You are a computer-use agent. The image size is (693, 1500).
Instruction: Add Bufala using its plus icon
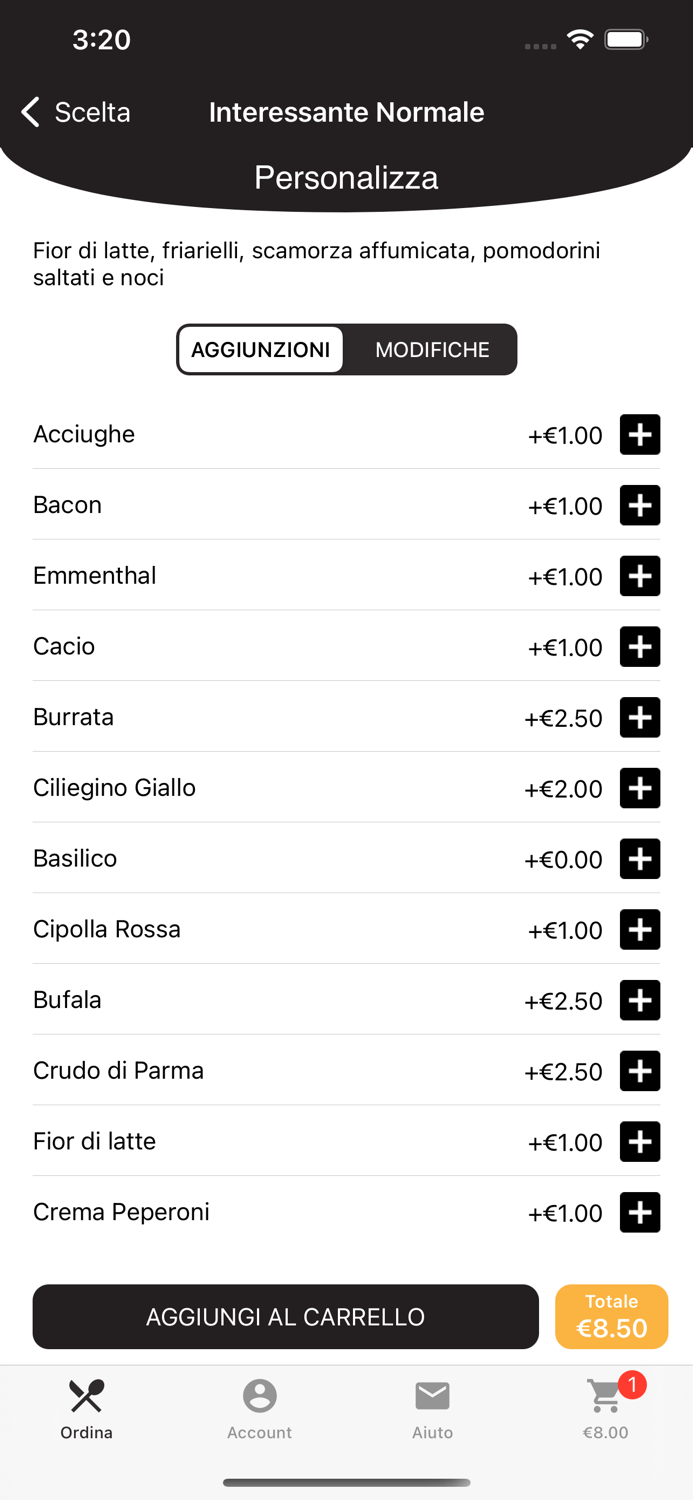pyautogui.click(x=640, y=1000)
